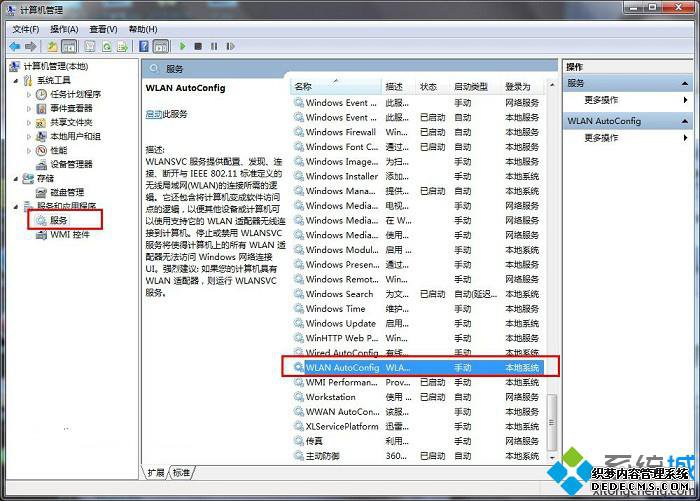Select Shared Folders (共享文件夹) tree item

[71, 122]
